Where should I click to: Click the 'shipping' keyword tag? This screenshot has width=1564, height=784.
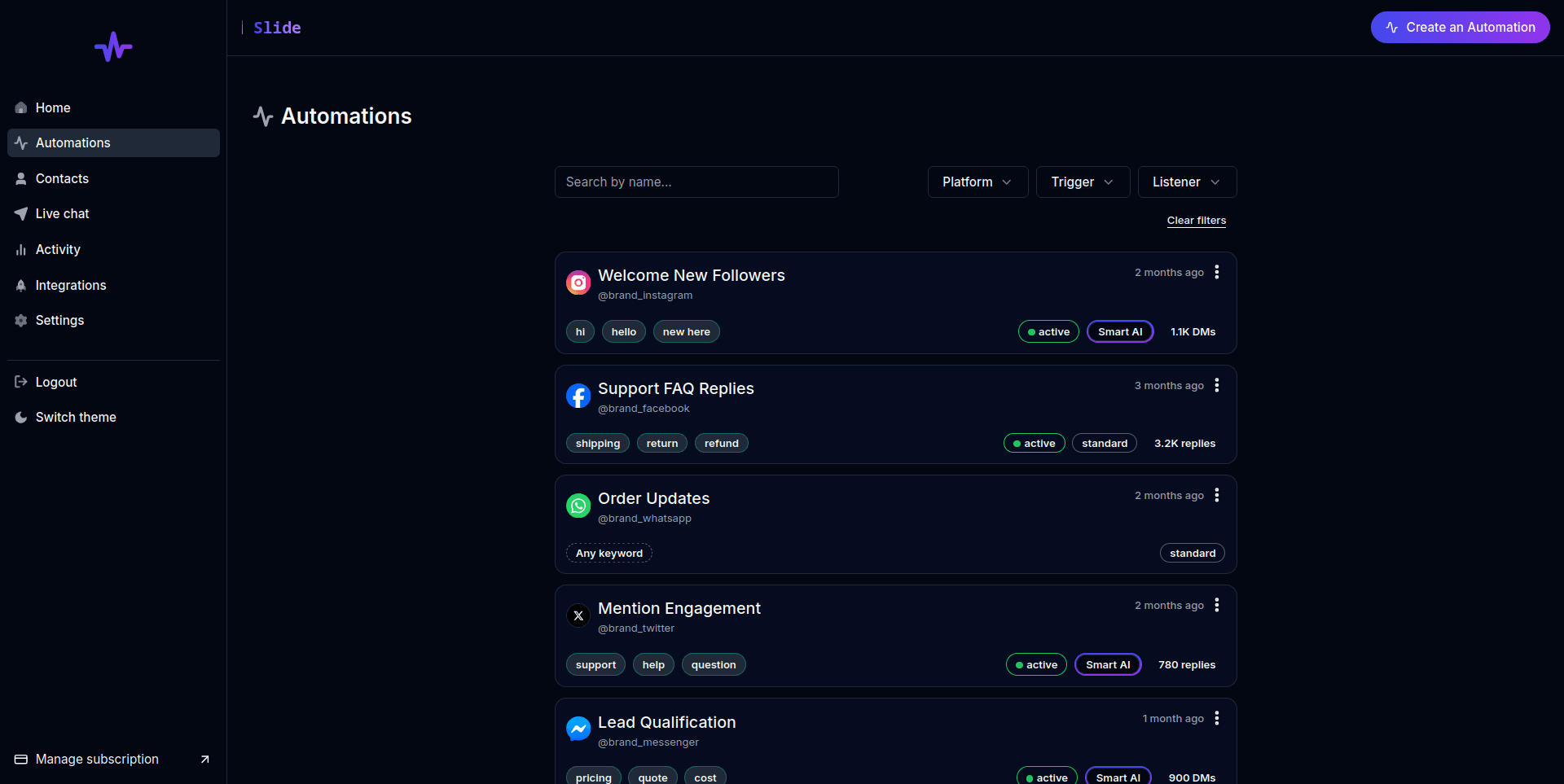pyautogui.click(x=598, y=443)
